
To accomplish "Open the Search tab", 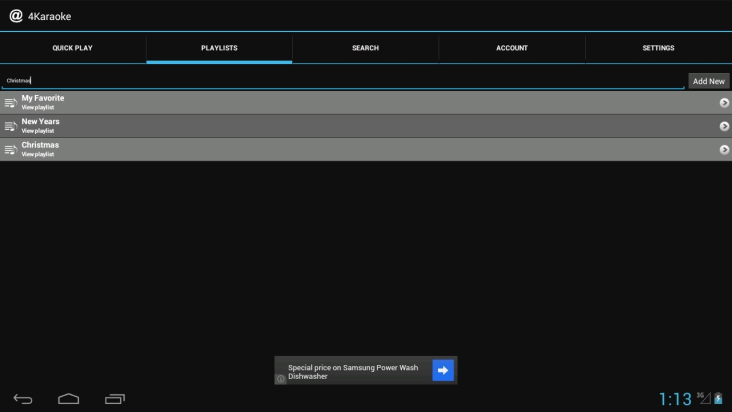I will click(x=365, y=48).
